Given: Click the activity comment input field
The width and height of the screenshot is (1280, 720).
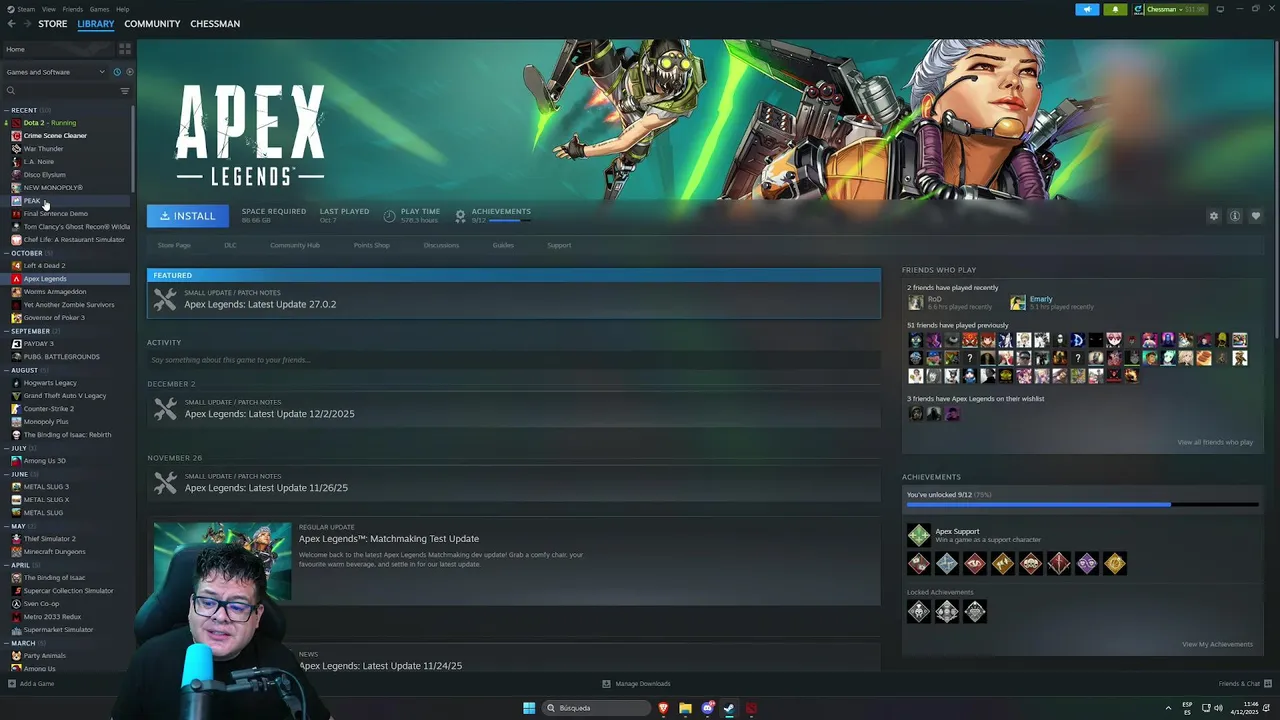Looking at the screenshot, I should tap(514, 360).
